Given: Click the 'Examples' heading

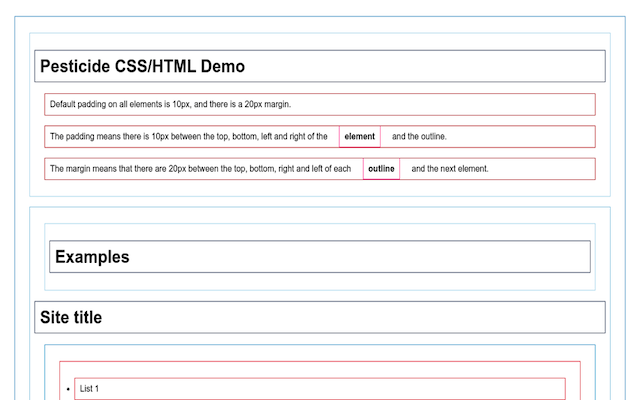Looking at the screenshot, I should point(320,257).
